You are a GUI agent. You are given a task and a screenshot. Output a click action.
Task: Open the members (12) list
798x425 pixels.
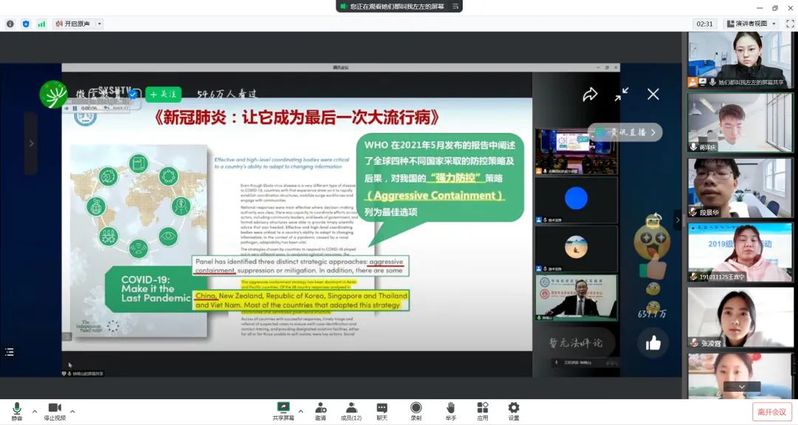[x=351, y=409]
